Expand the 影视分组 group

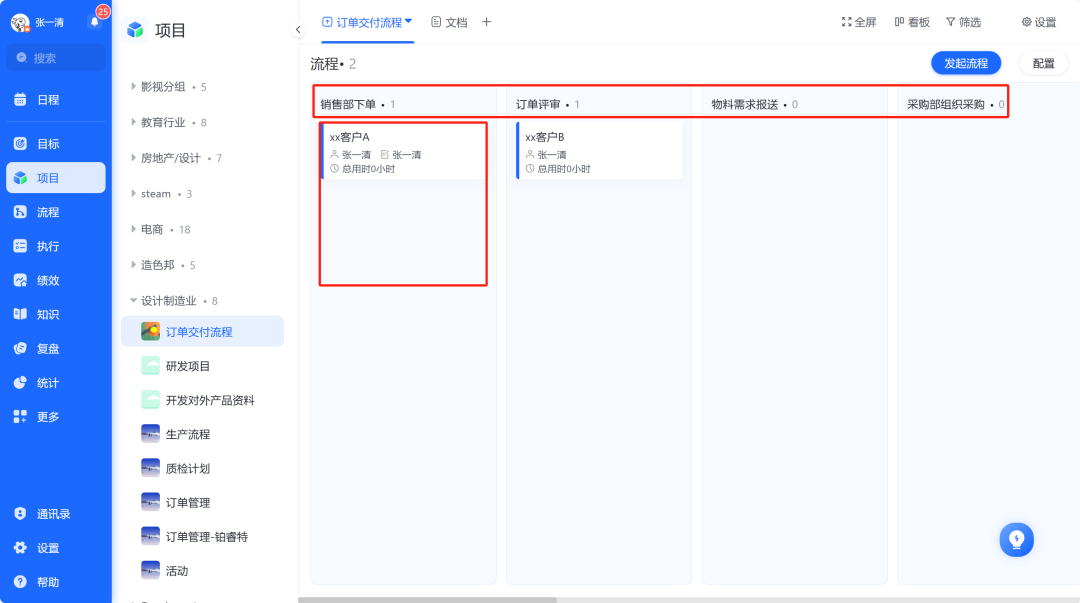click(133, 86)
